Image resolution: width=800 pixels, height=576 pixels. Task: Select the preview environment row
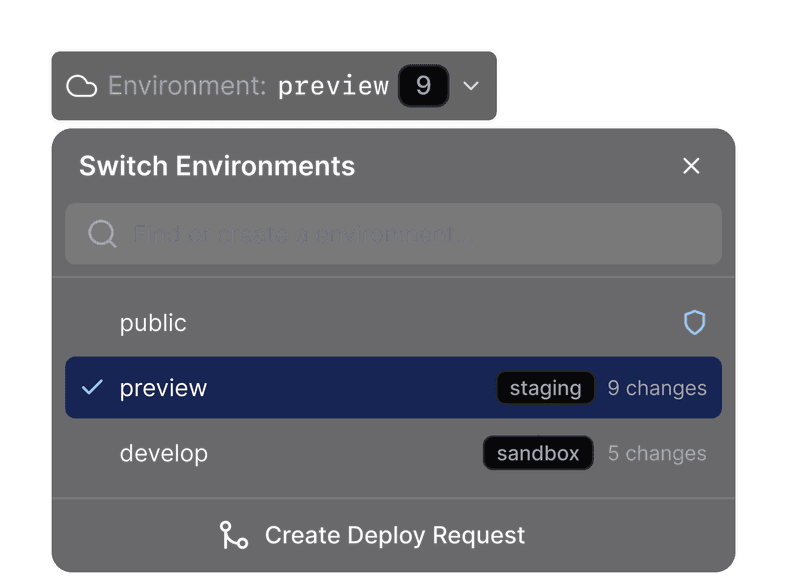[300, 388]
